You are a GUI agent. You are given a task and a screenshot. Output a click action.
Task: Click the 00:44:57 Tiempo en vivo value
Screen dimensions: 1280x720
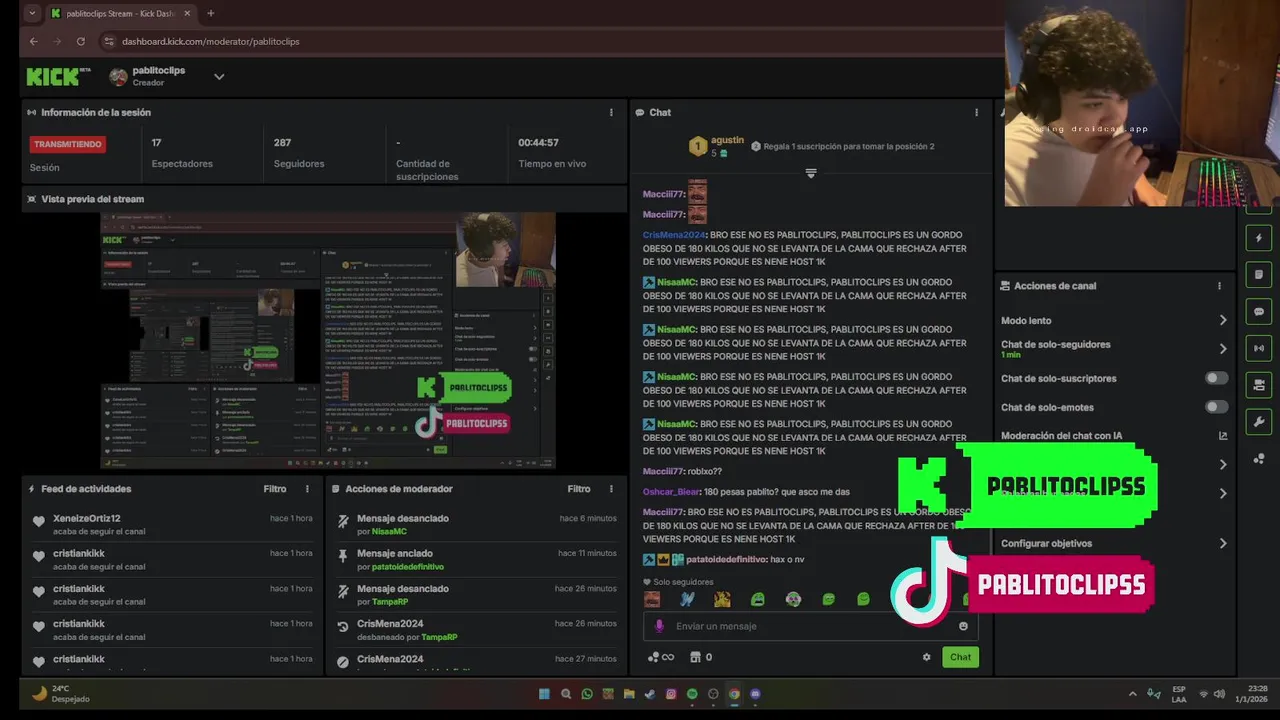coord(538,143)
